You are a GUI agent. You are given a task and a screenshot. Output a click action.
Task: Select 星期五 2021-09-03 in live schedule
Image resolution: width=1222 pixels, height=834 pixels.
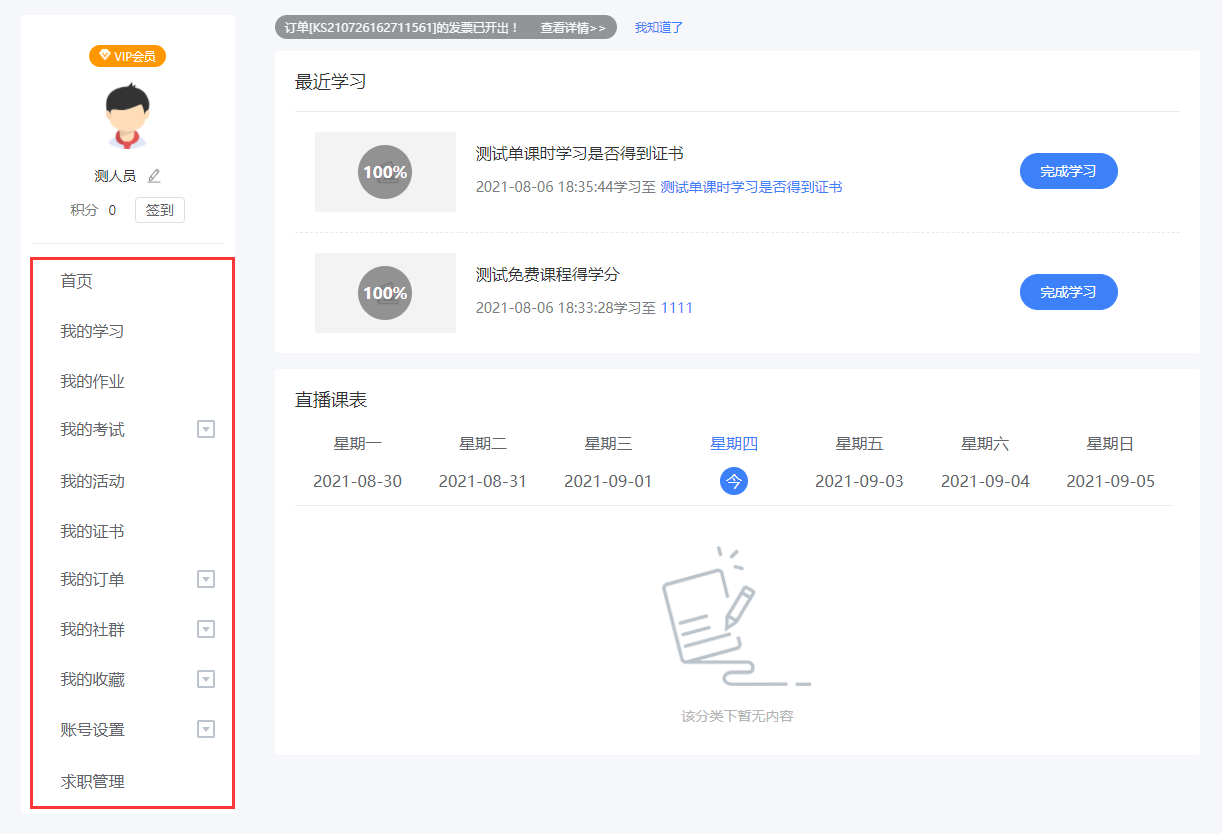(859, 463)
